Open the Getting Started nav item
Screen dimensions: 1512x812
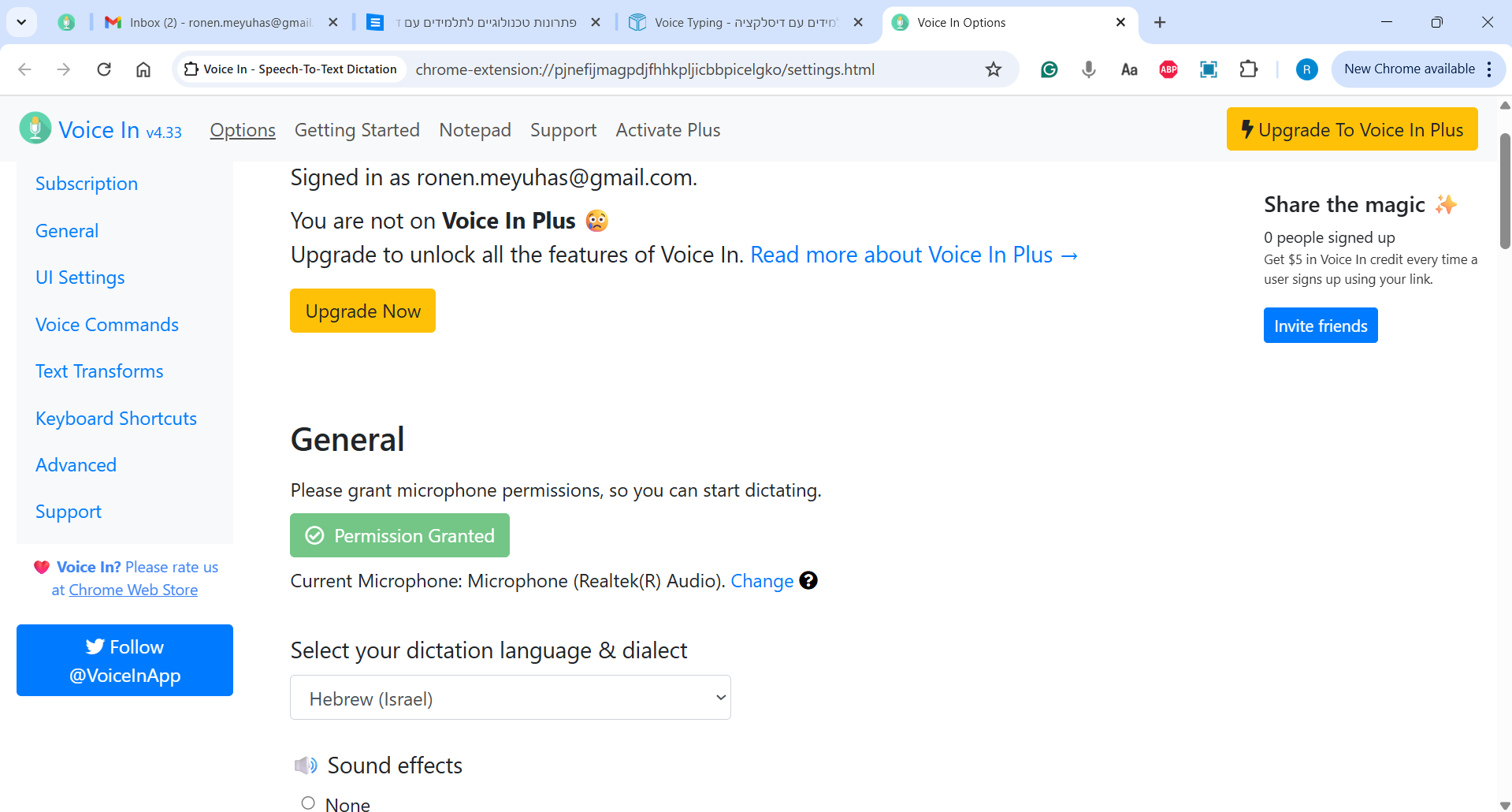[357, 130]
